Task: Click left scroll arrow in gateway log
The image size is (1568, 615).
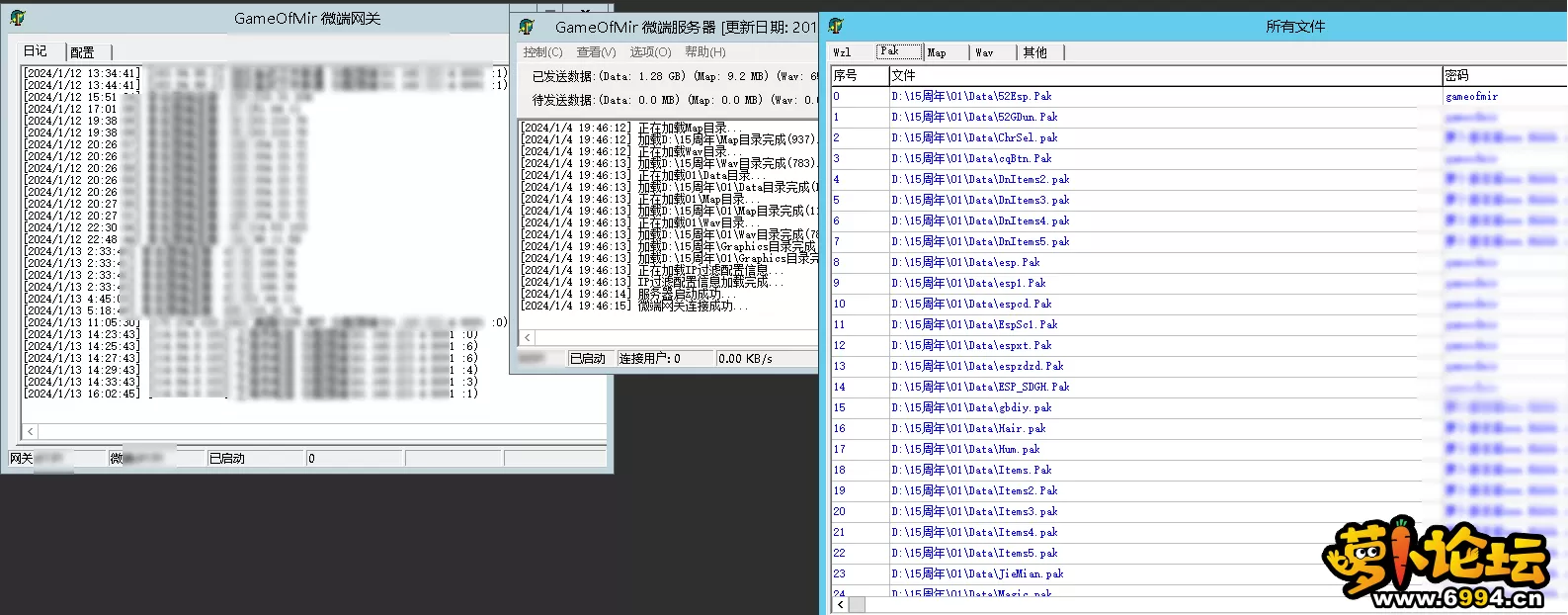Action: pyautogui.click(x=31, y=432)
